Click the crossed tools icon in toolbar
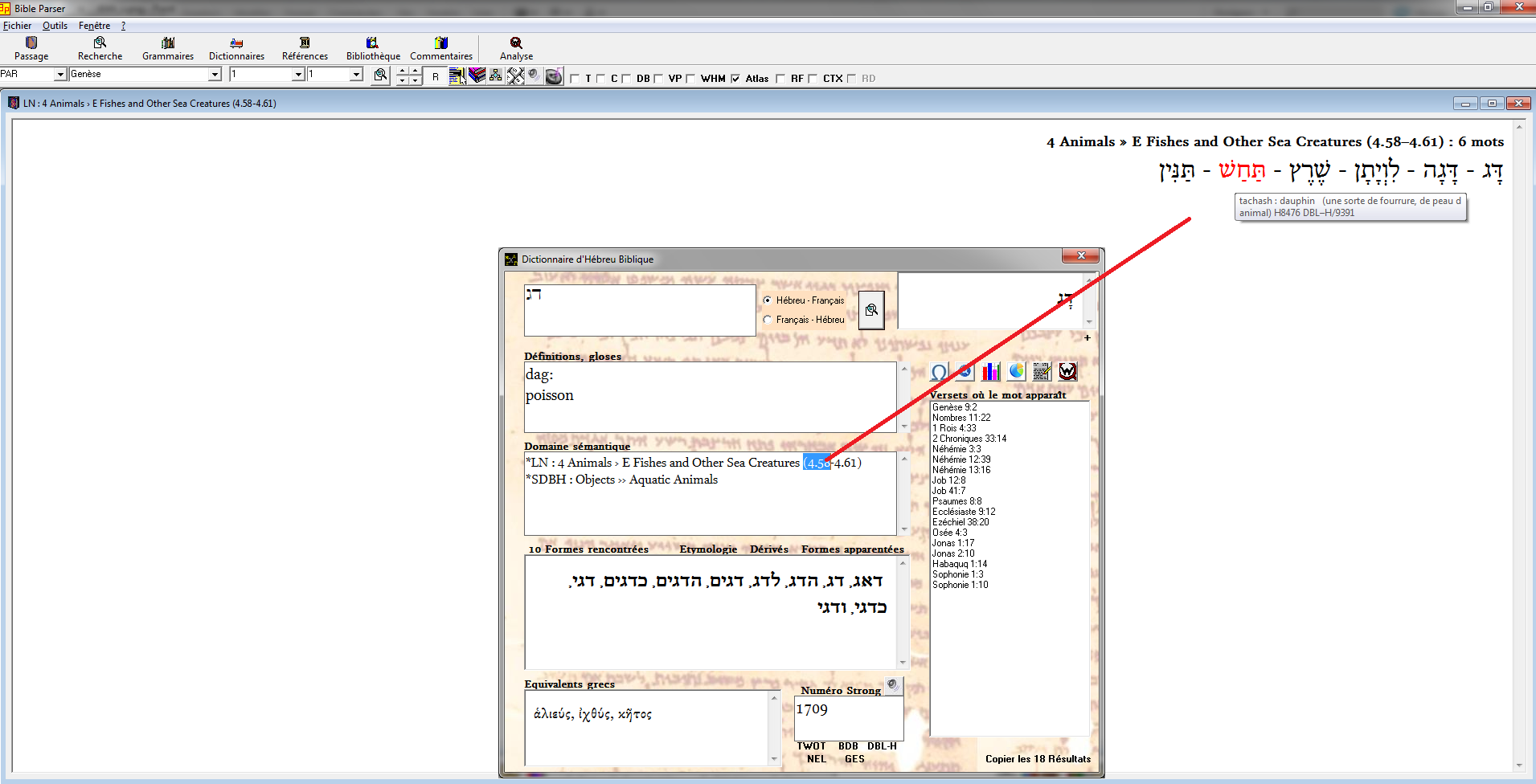The height and width of the screenshot is (784, 1536). point(515,76)
